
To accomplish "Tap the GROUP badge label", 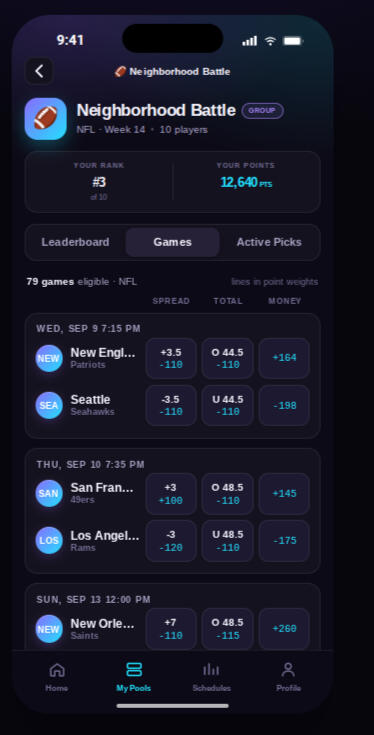I will pos(262,111).
